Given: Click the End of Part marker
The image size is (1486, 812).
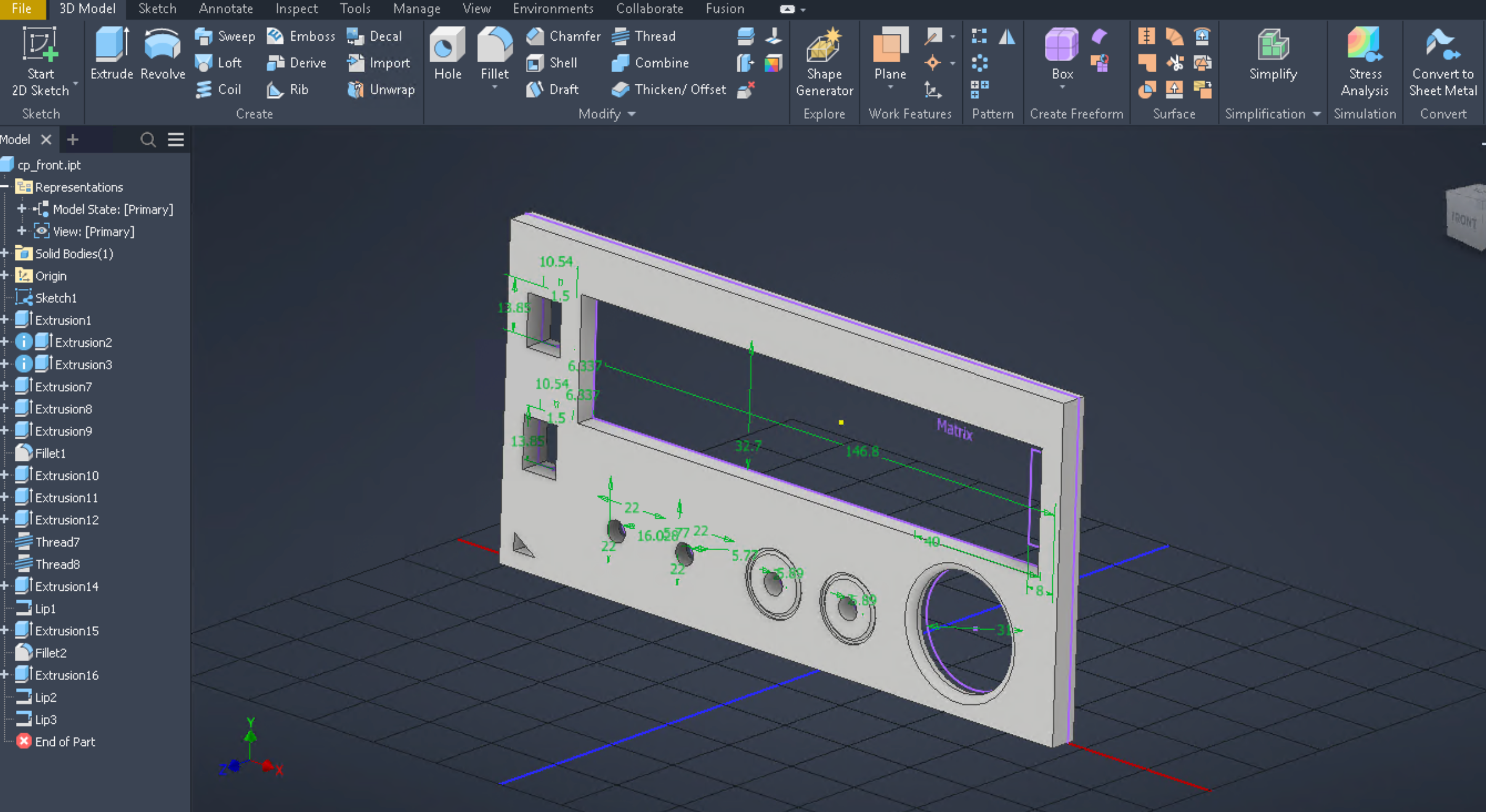Looking at the screenshot, I should click(64, 742).
